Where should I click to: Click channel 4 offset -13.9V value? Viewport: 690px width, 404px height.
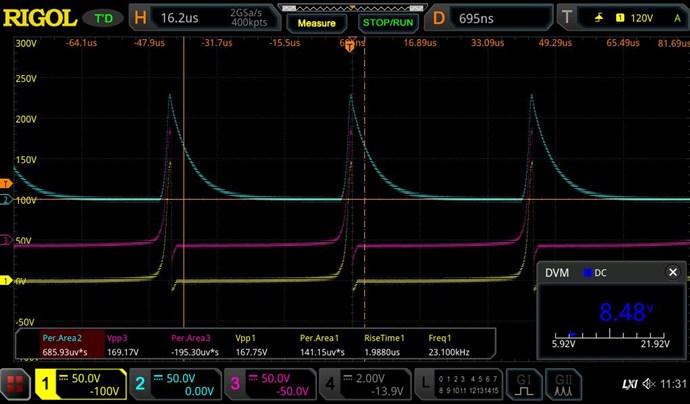[387, 391]
